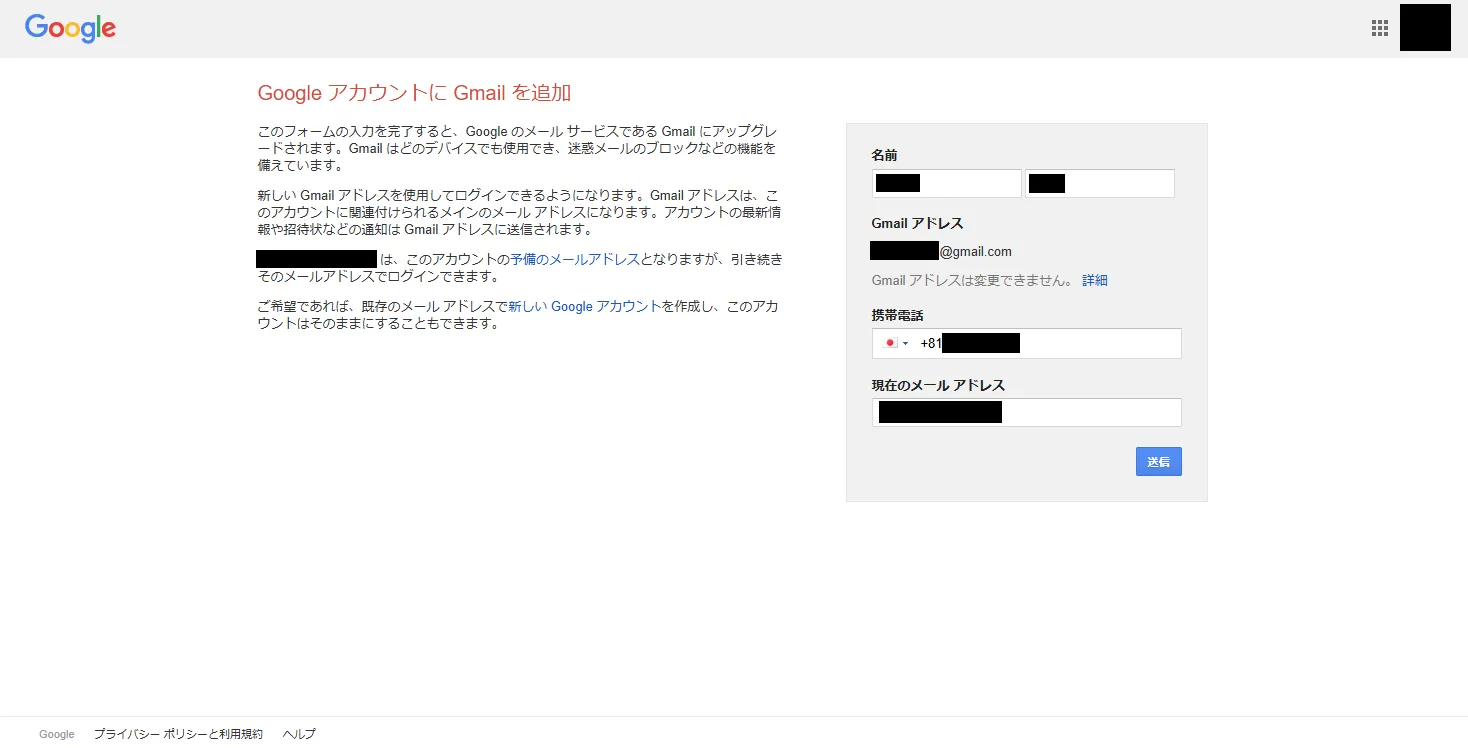This screenshot has width=1468, height=748.
Task: Focus the mobile phone number field
Action: [x=1095, y=343]
